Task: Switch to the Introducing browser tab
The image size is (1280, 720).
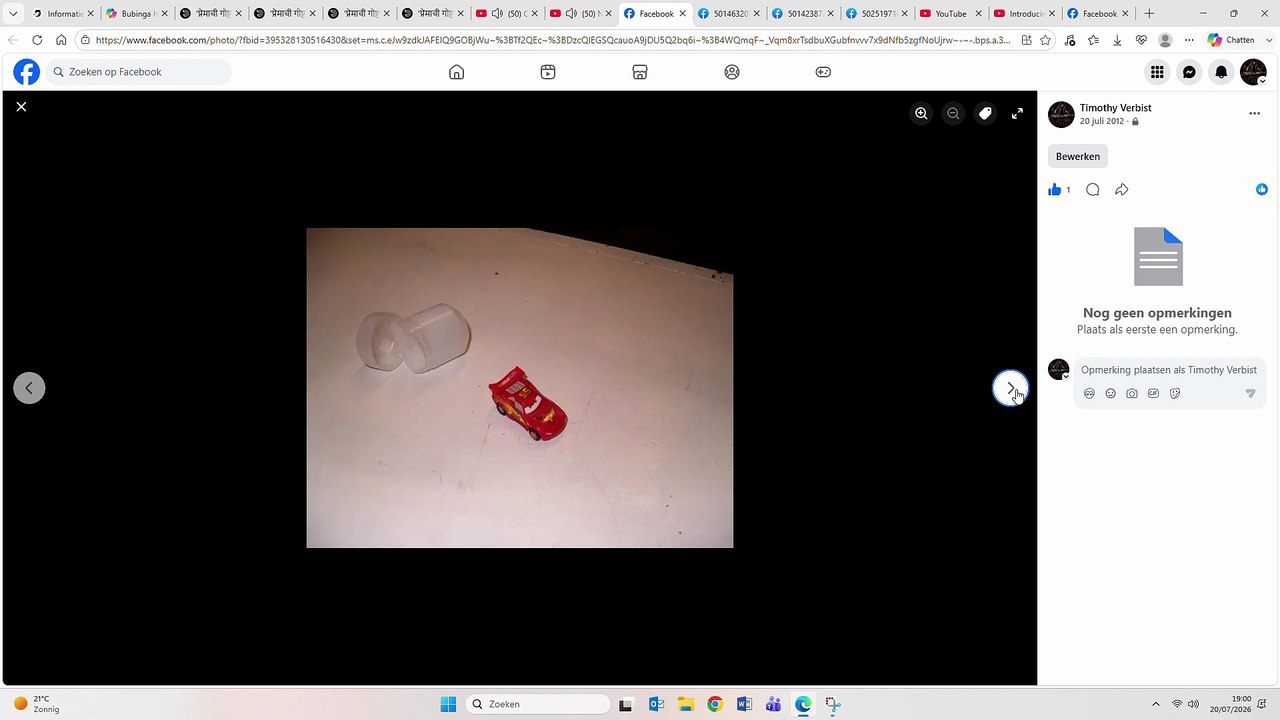Action: 1024,14
